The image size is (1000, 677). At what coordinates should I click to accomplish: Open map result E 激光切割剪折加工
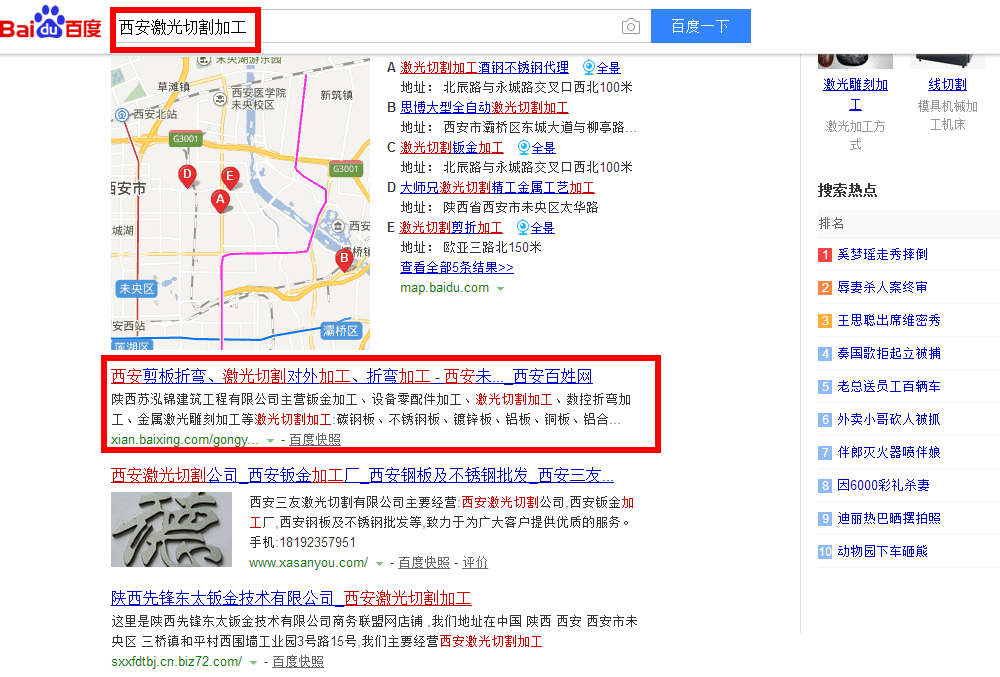pyautogui.click(x=451, y=228)
